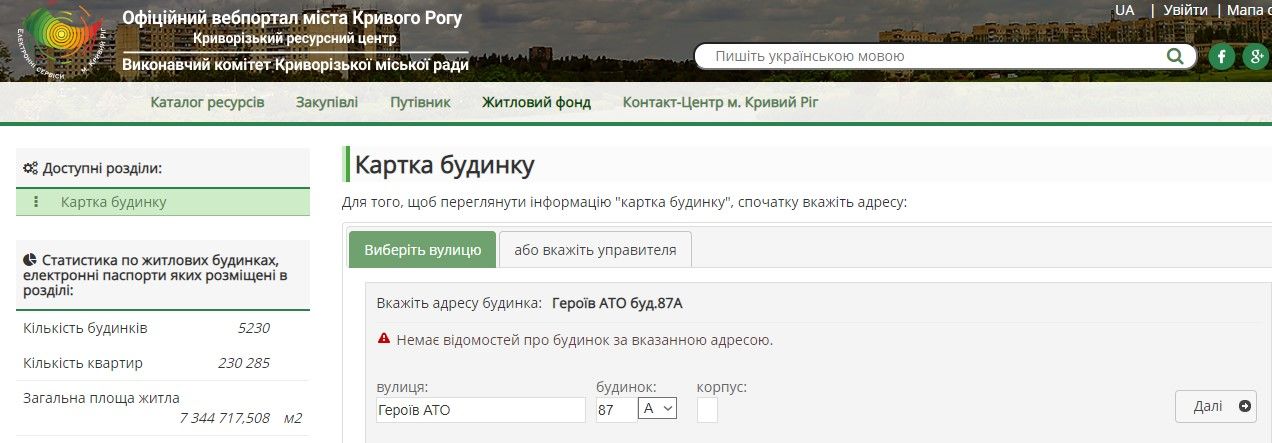Click the Вкажіть адресу будинка: label
This screenshot has height=443, width=1272.
(x=459, y=303)
